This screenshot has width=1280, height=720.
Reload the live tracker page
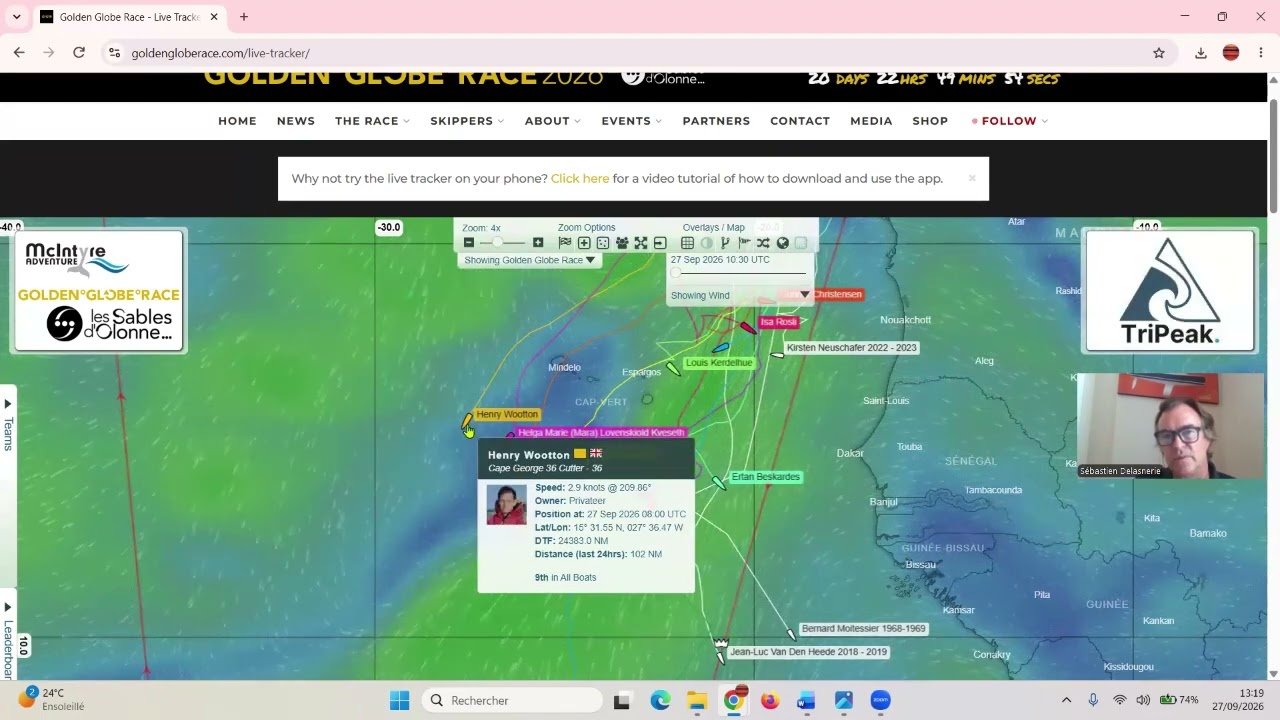[79, 53]
